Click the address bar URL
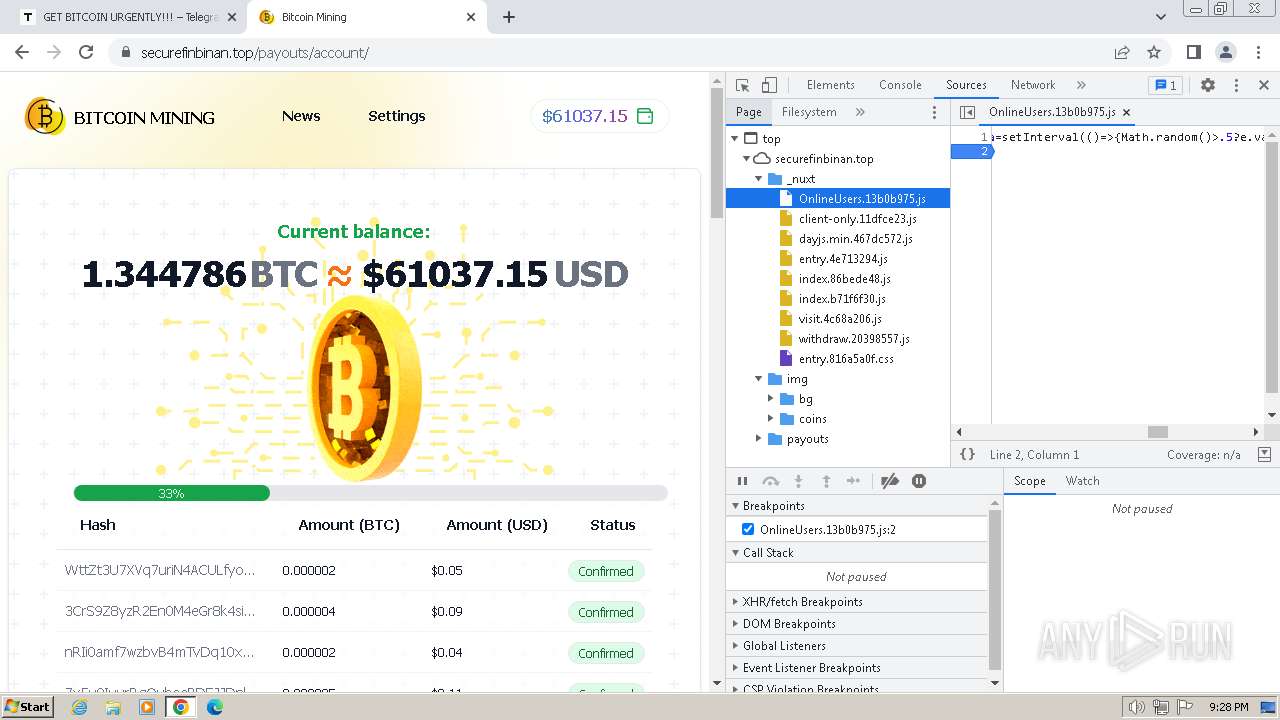 click(255, 53)
